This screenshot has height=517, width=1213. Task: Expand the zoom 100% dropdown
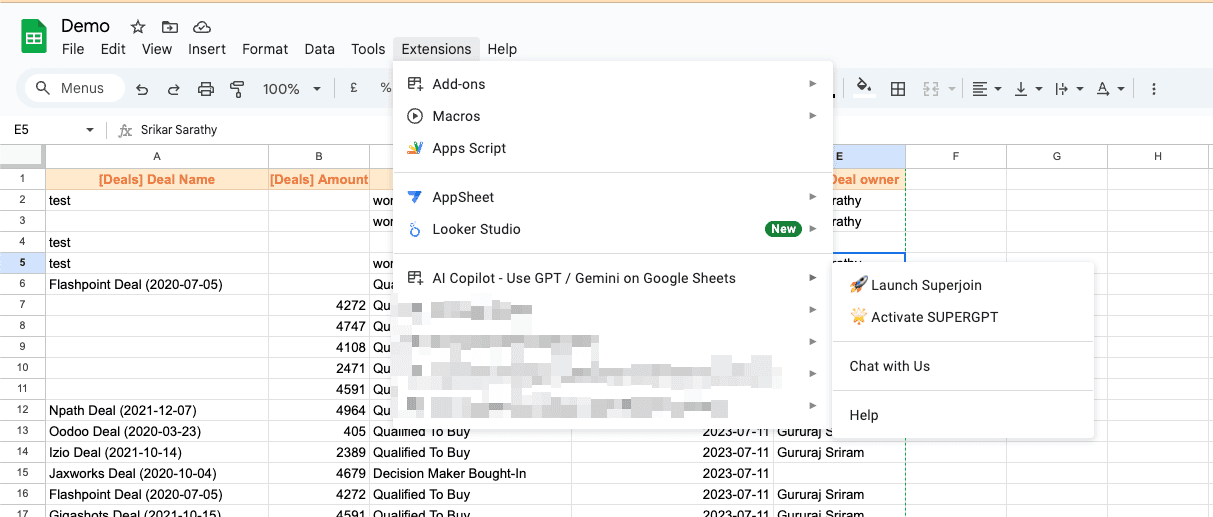click(x=317, y=89)
